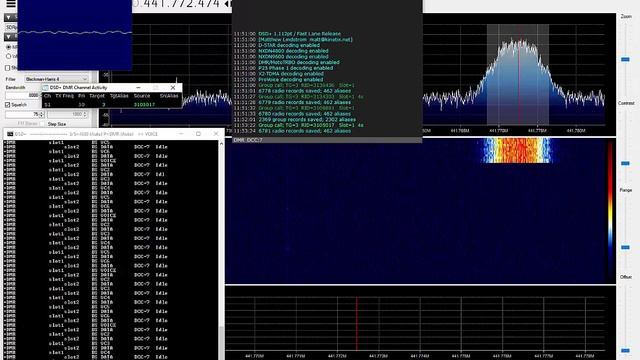Click the Ch column header in Channel Activity
The height and width of the screenshot is (360, 640).
(x=47, y=96)
